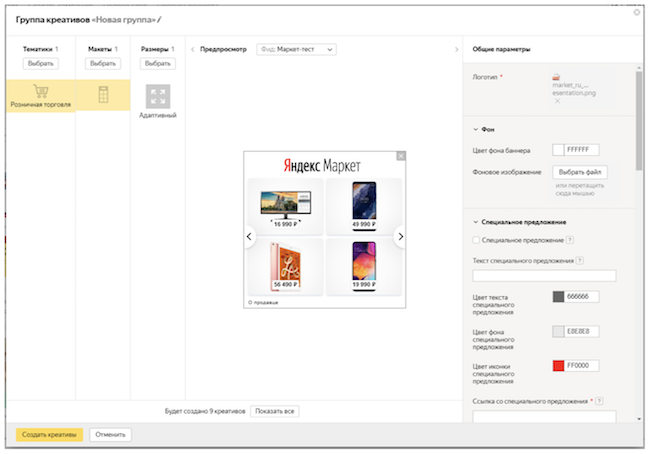
Task: Open special offer text color swatch 666666
Action: [558, 296]
